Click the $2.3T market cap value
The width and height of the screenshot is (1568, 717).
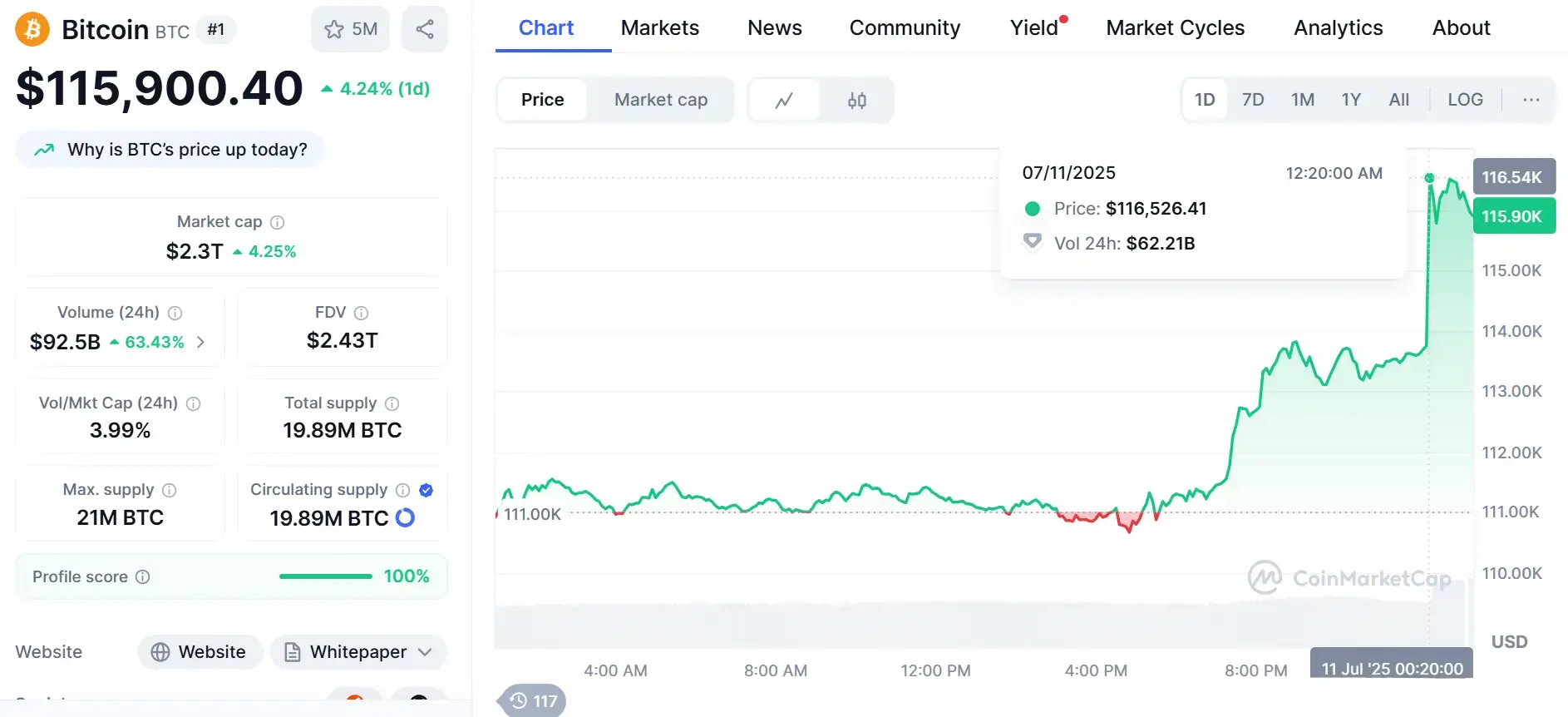195,251
